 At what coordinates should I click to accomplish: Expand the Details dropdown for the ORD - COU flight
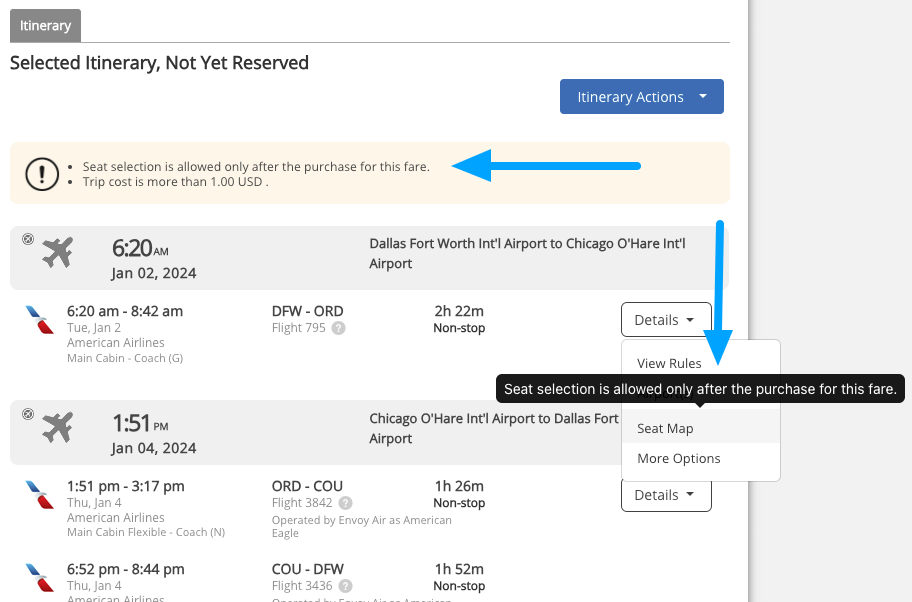pos(665,495)
